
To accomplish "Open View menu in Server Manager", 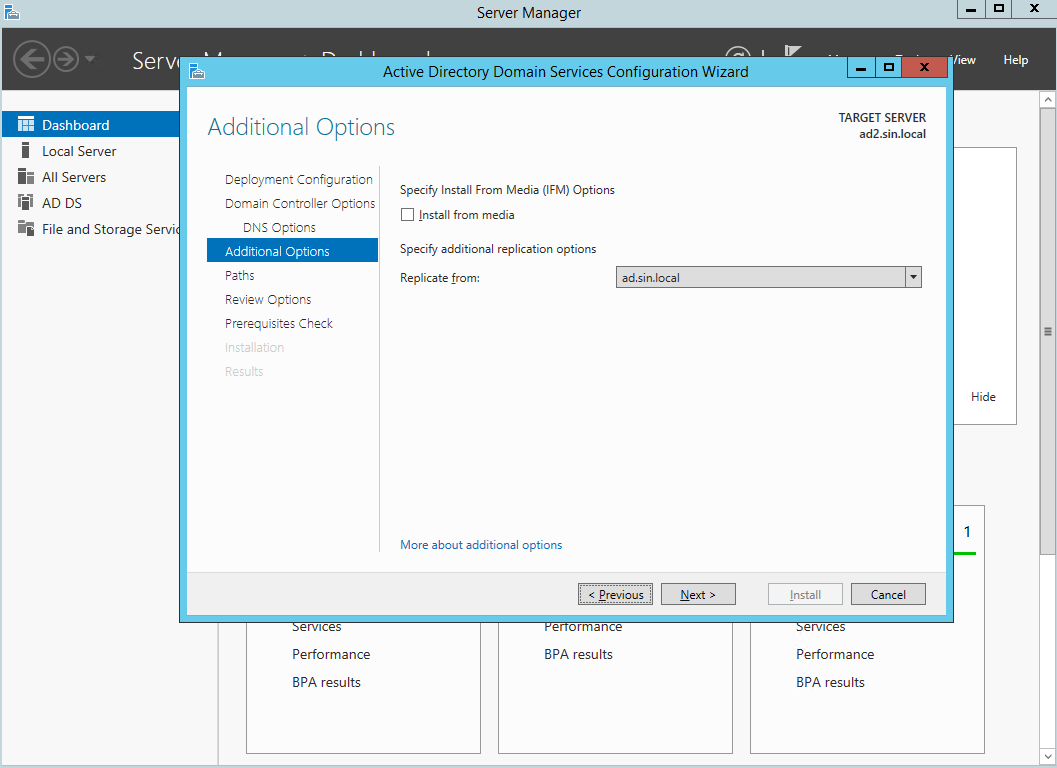I will (965, 60).
